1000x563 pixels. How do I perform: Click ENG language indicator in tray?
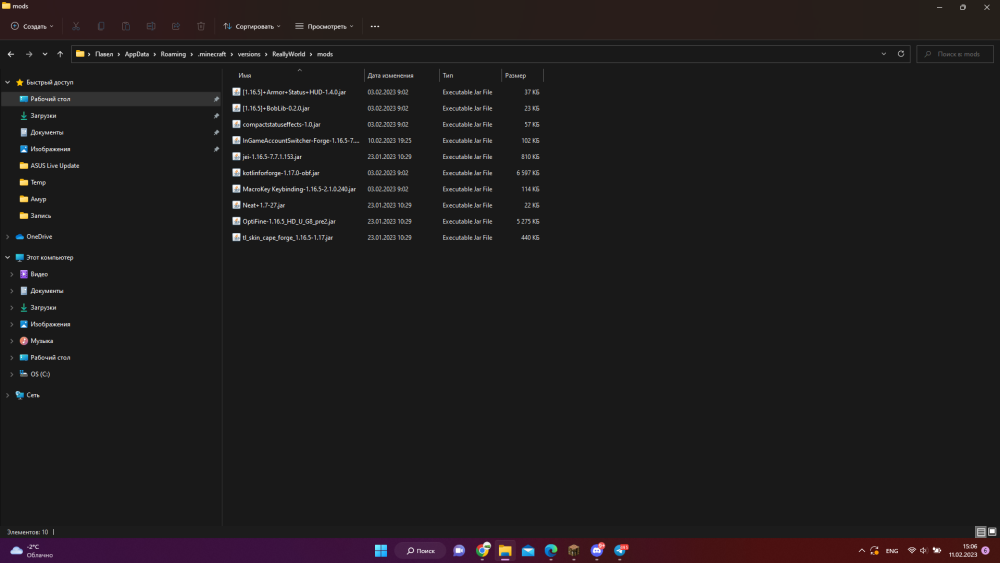(892, 551)
